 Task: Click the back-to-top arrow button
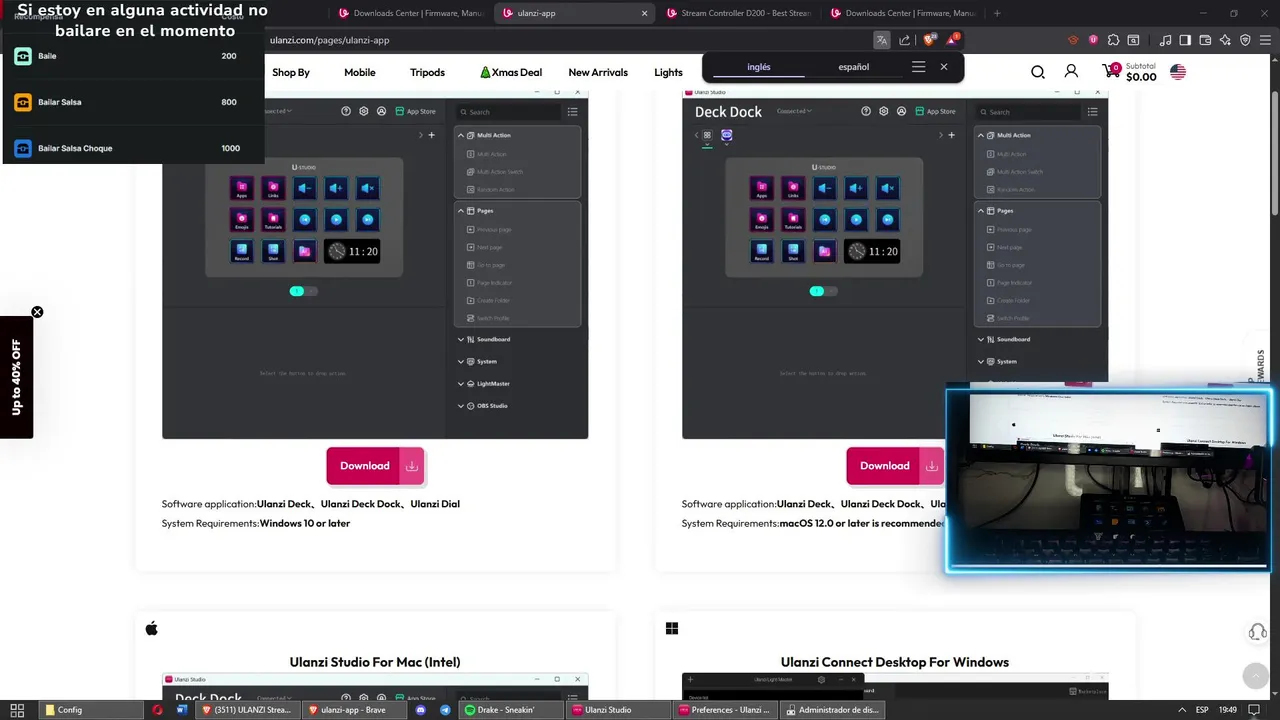pyautogui.click(x=1255, y=676)
